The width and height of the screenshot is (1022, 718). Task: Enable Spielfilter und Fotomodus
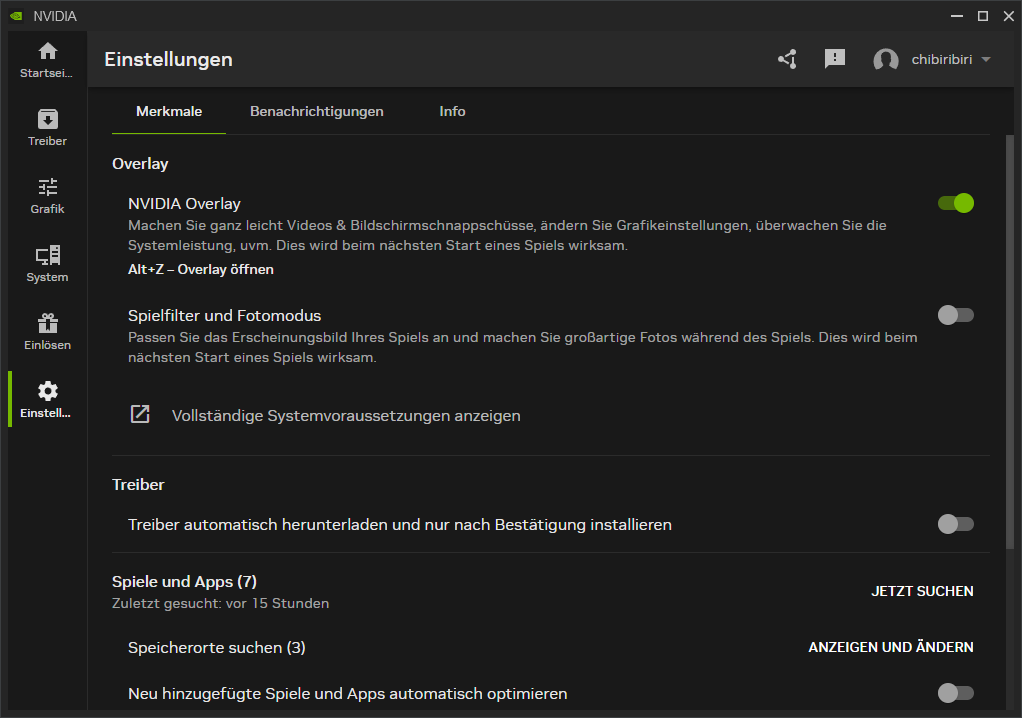(x=955, y=315)
